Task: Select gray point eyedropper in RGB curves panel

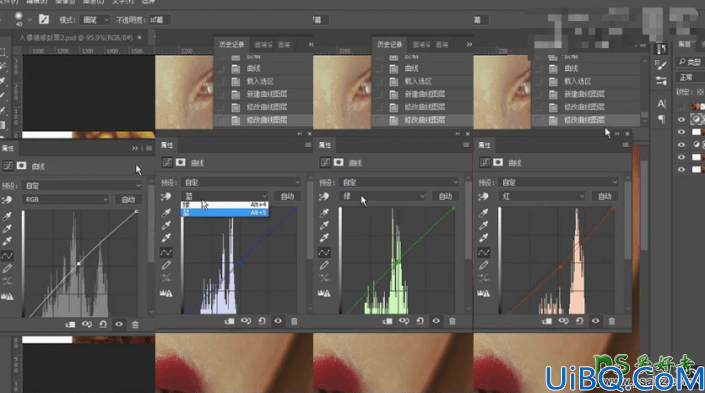Action: coord(7,229)
